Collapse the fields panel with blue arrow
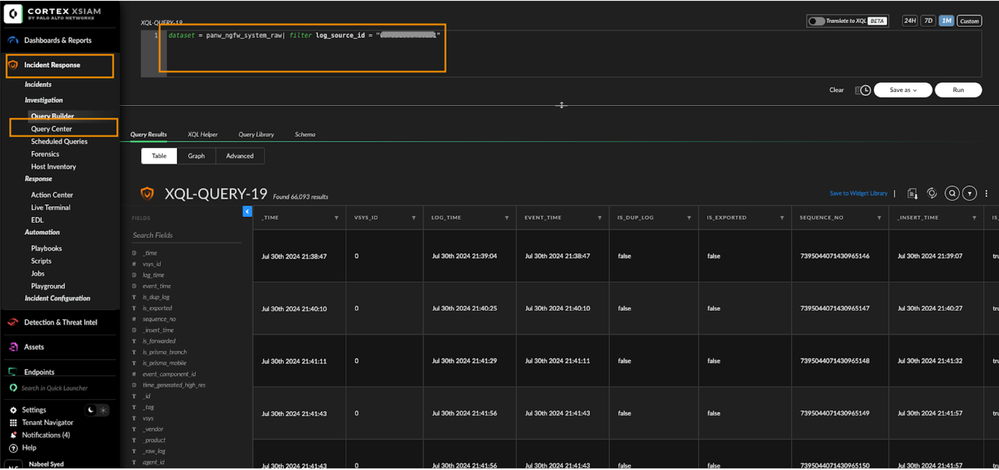The width and height of the screenshot is (999, 470). pyautogui.click(x=247, y=212)
